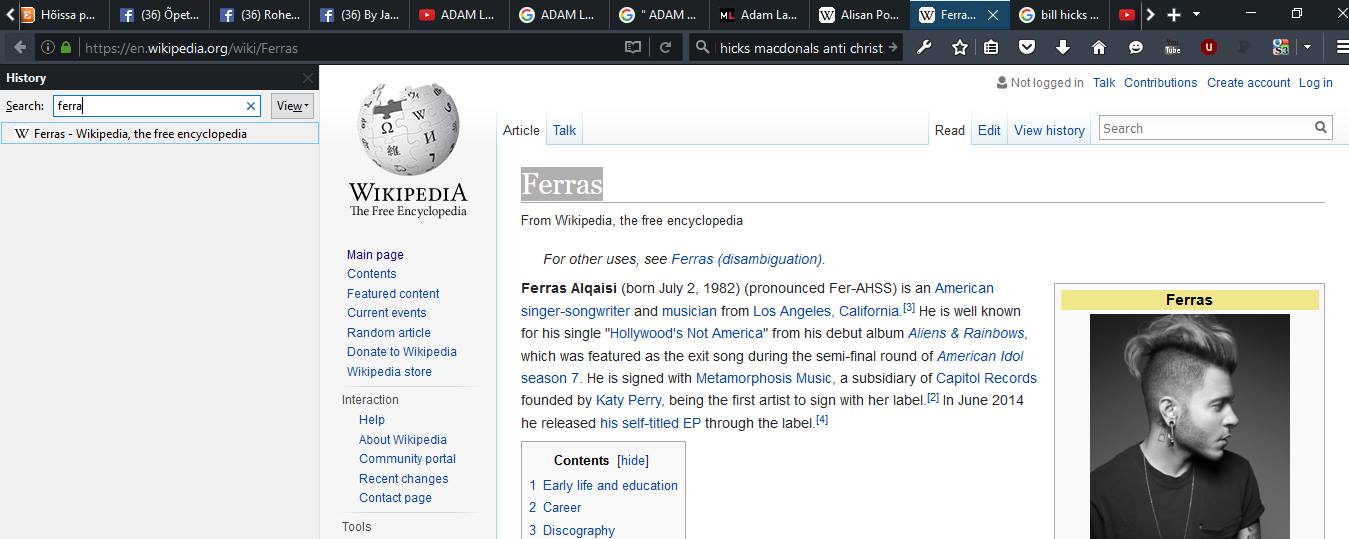
Task: Show bookmarks list icon
Action: 991,47
